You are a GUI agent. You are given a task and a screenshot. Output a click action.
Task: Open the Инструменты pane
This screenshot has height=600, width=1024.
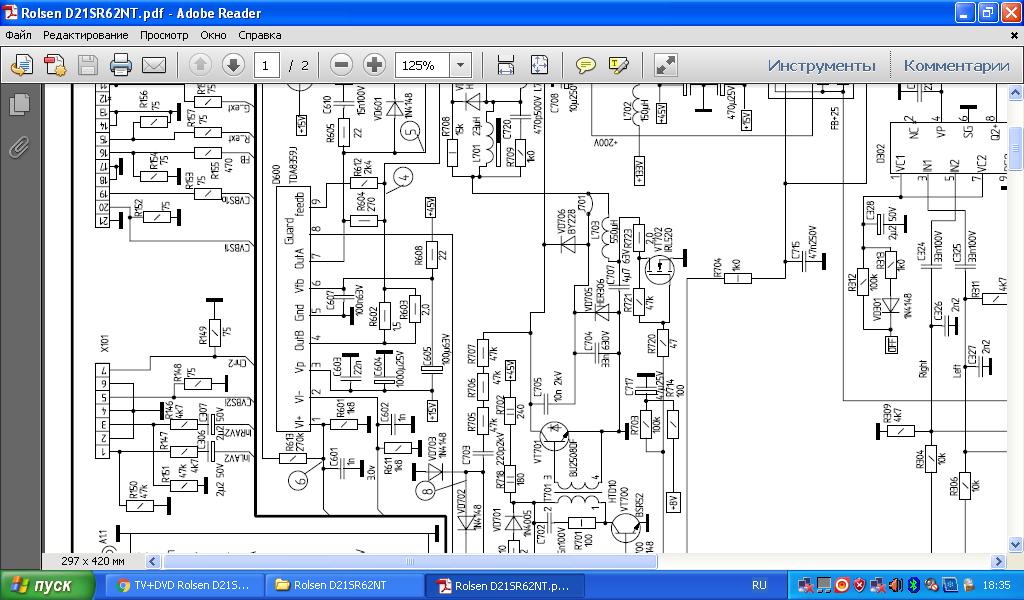[x=821, y=66]
